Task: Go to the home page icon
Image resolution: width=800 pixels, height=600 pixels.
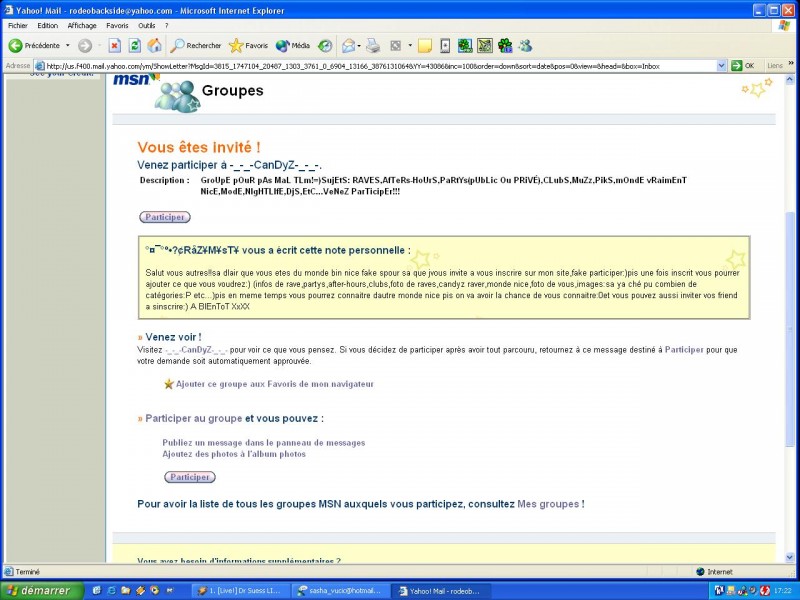Action: [154, 46]
